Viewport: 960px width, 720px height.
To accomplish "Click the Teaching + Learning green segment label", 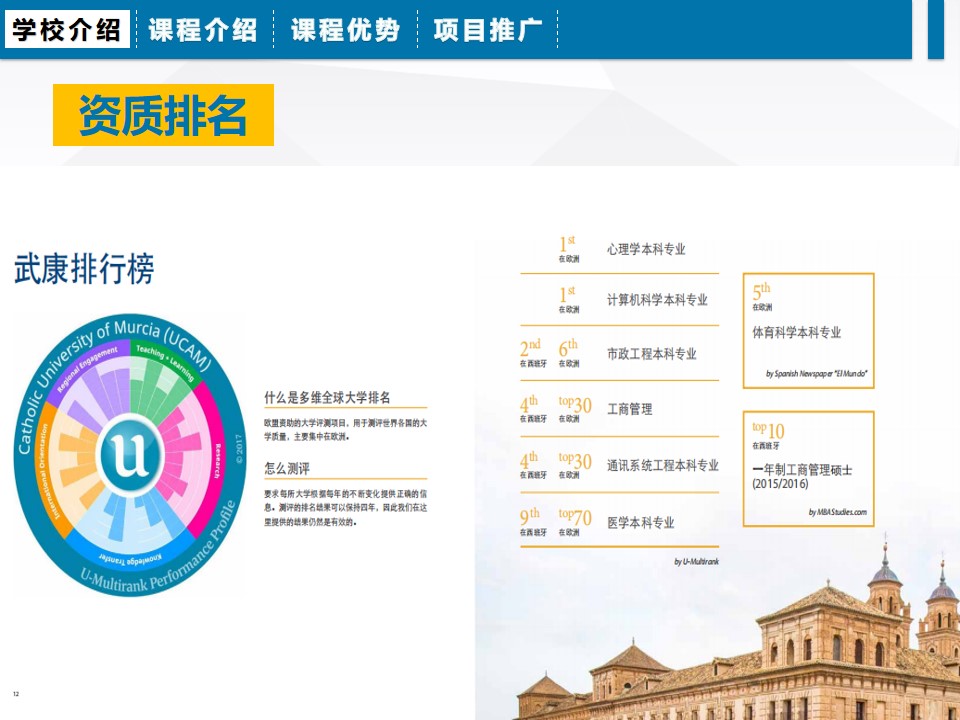I will [x=165, y=362].
